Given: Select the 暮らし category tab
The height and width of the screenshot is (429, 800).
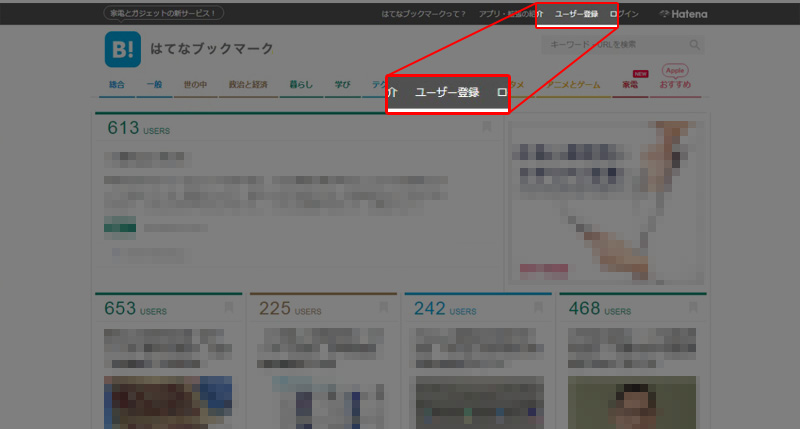Looking at the screenshot, I should 301,85.
